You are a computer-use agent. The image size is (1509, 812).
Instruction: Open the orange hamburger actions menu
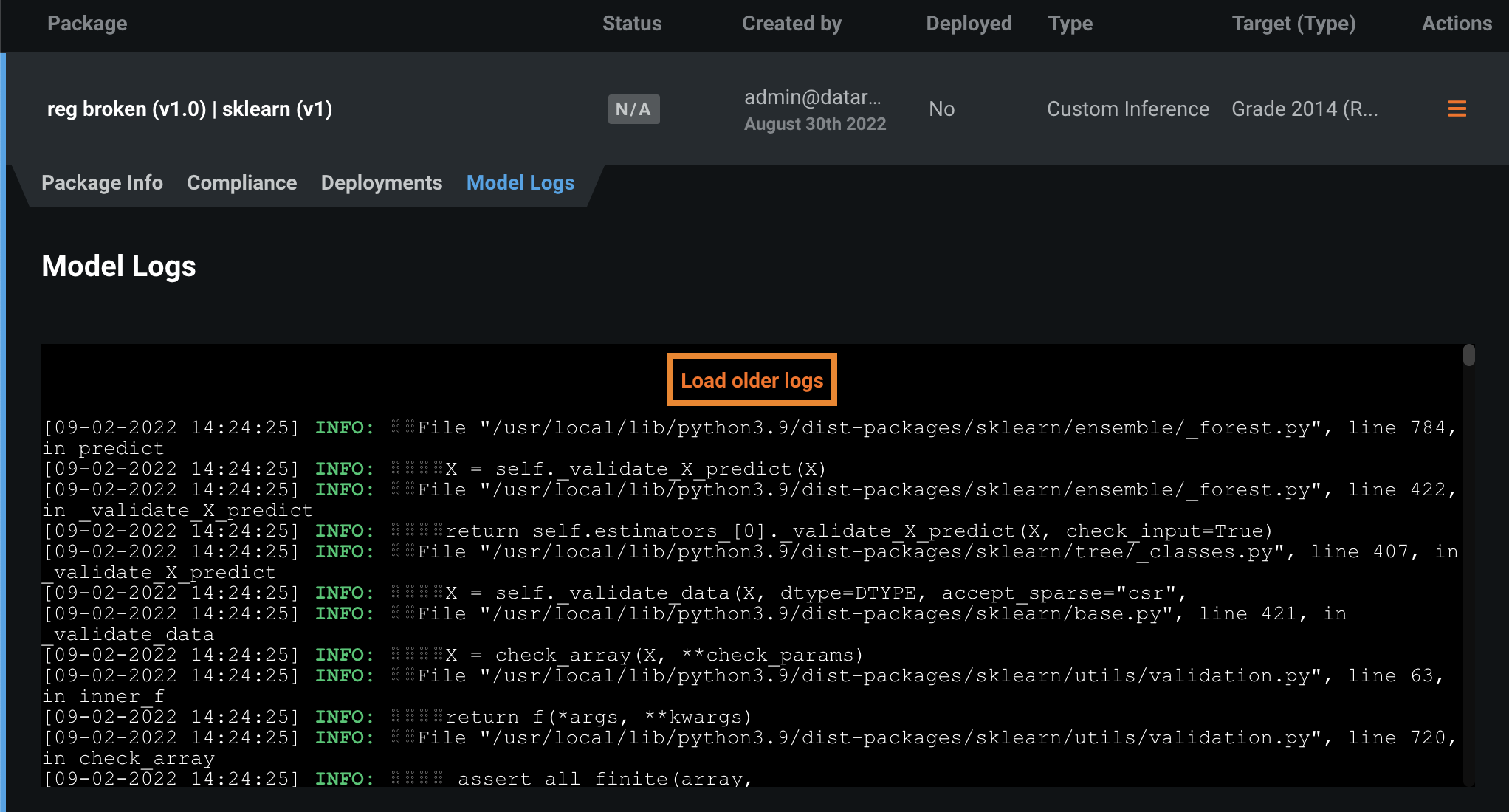(1457, 109)
